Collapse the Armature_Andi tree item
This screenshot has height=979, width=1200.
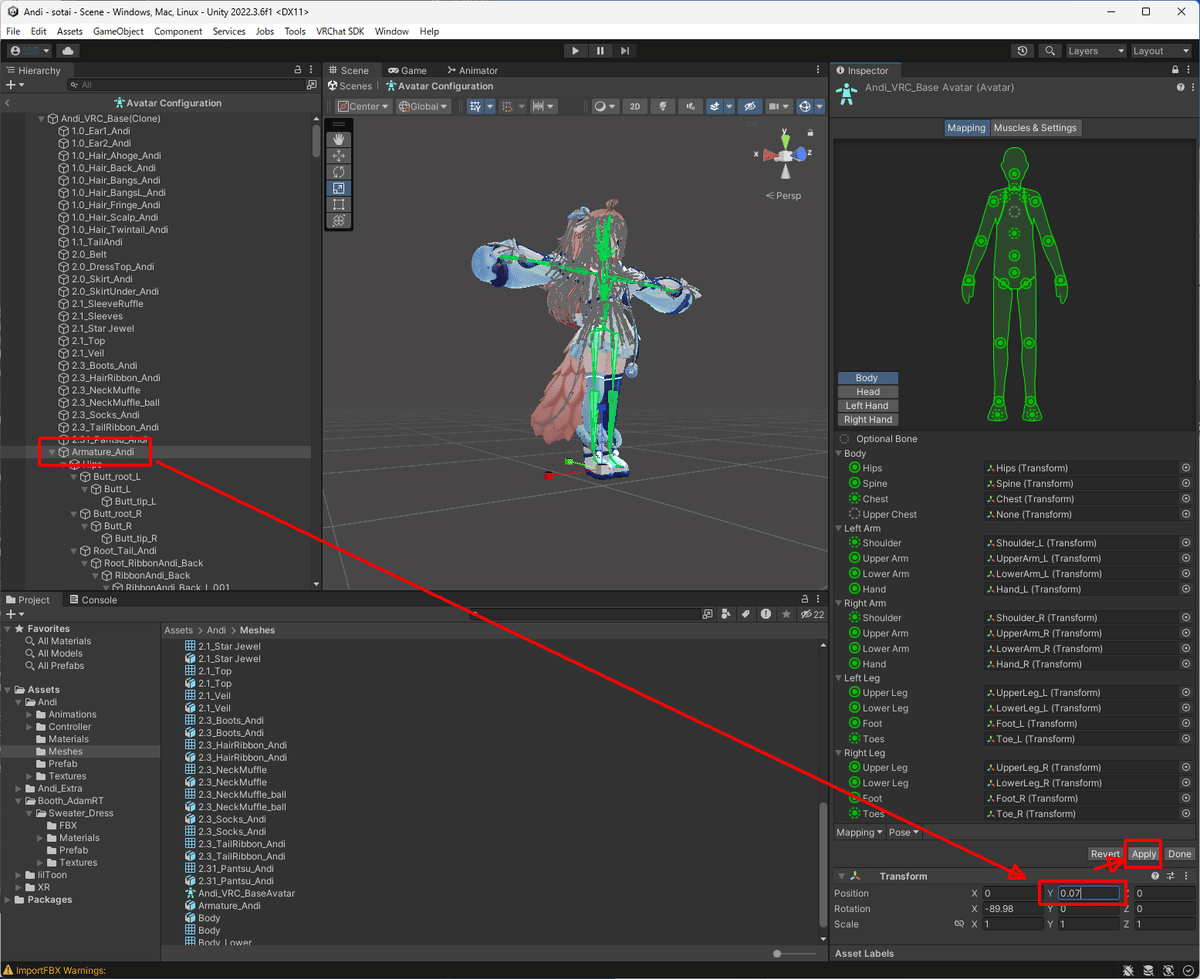tap(52, 452)
